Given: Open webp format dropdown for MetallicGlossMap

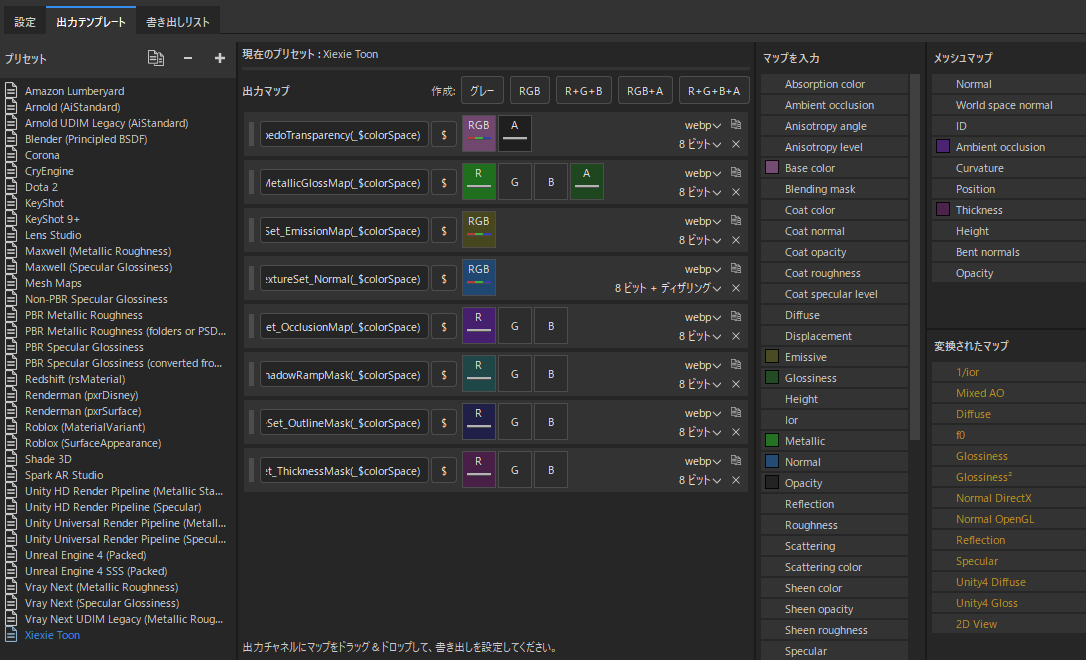Looking at the screenshot, I should pyautogui.click(x=702, y=173).
